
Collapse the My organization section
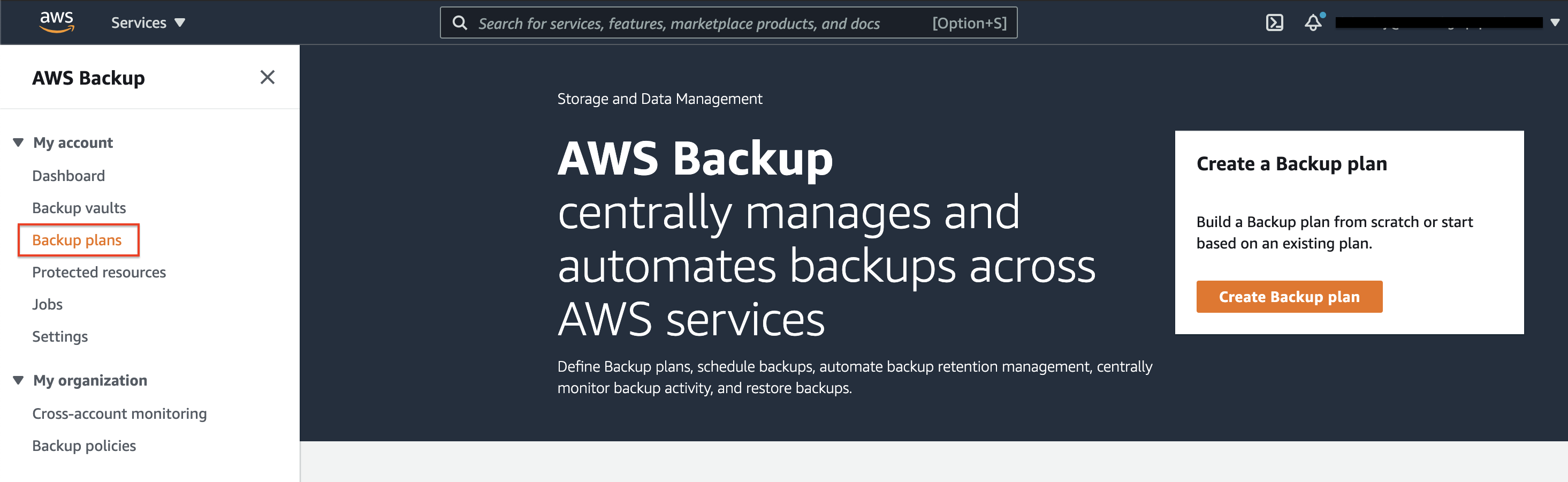[x=18, y=380]
